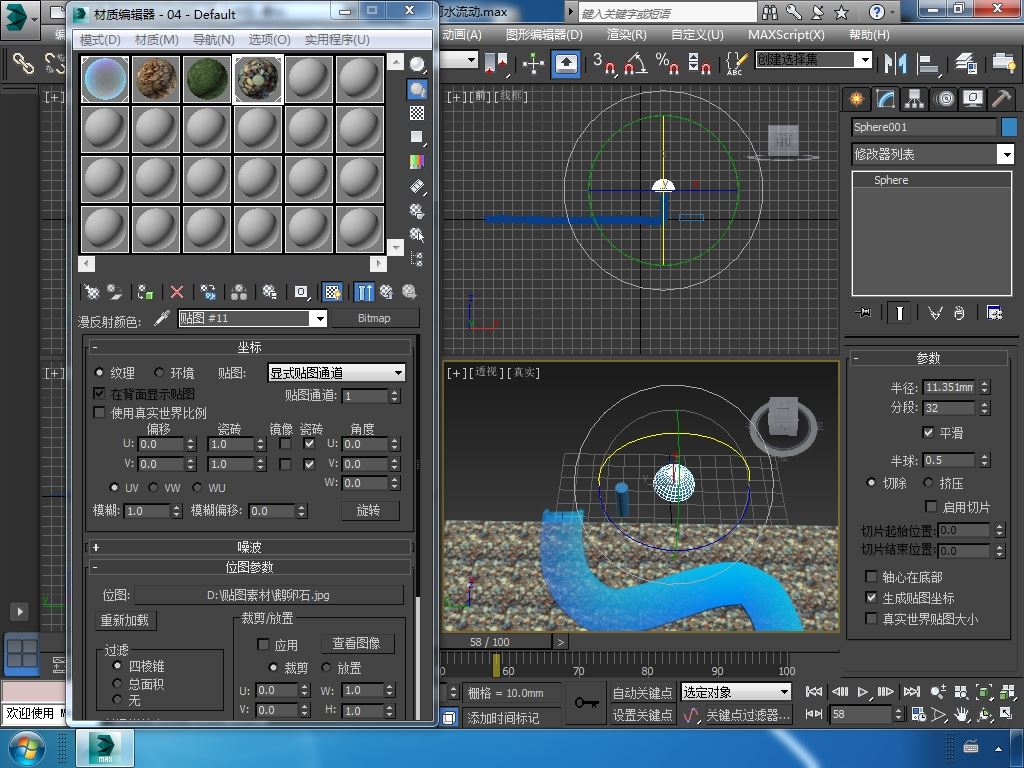
Task: Open the MAXScript(X) menu
Action: [x=786, y=35]
